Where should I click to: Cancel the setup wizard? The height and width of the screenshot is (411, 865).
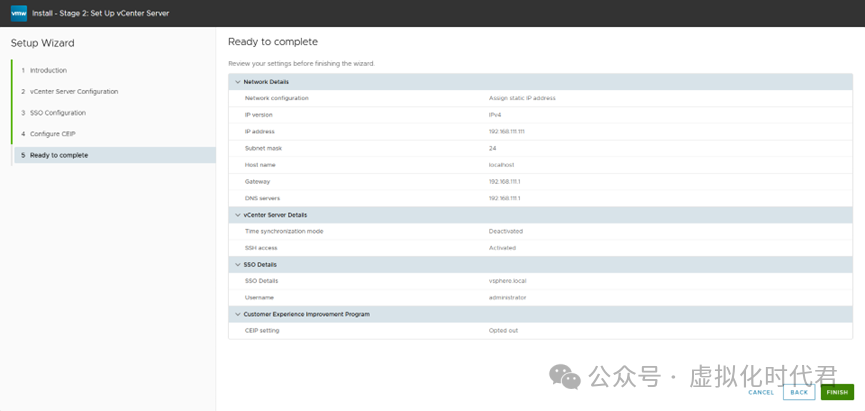760,392
